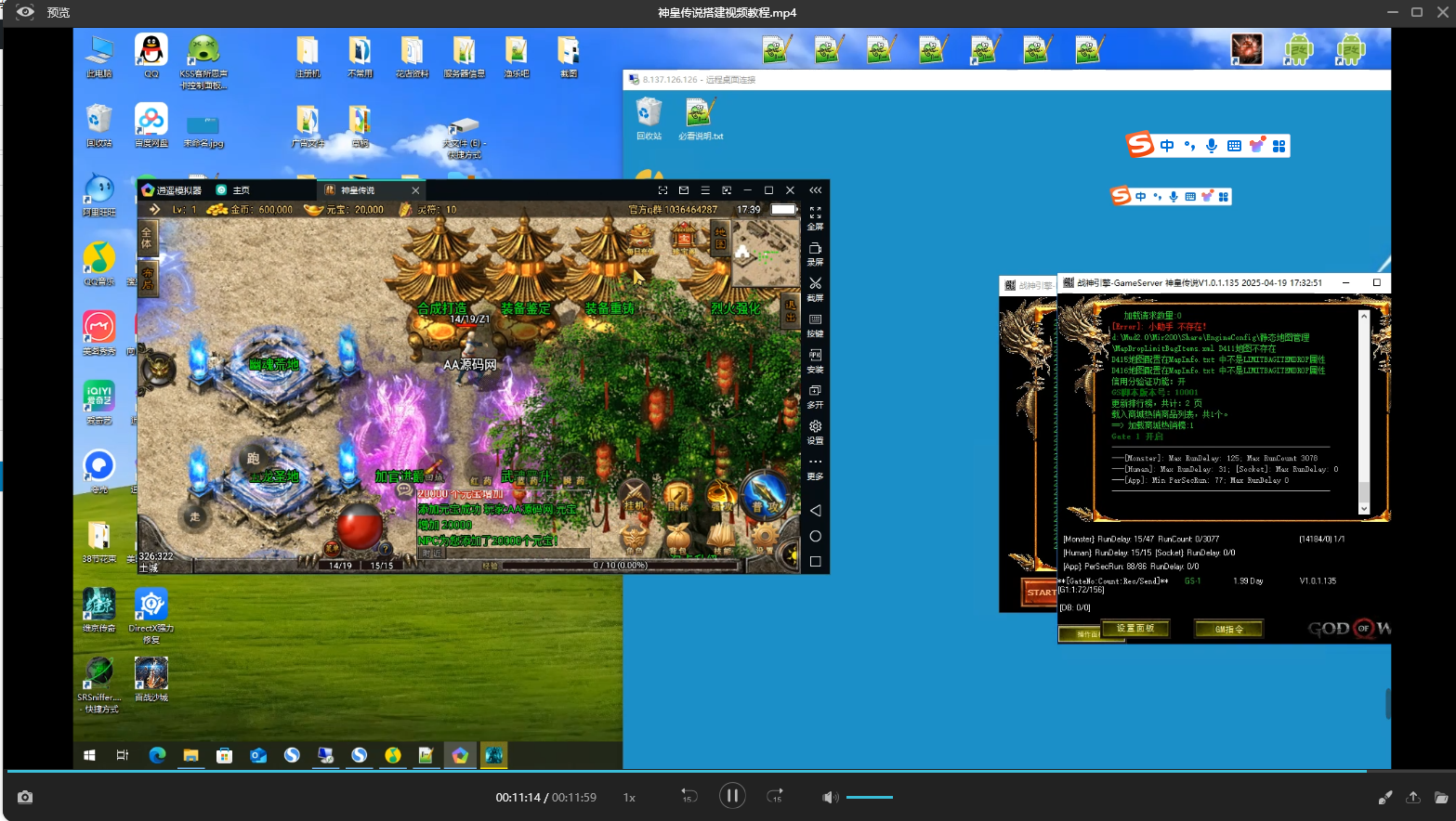Image resolution: width=1456 pixels, height=821 pixels.
Task: Tap the 目标 target game button
Action: point(677,497)
